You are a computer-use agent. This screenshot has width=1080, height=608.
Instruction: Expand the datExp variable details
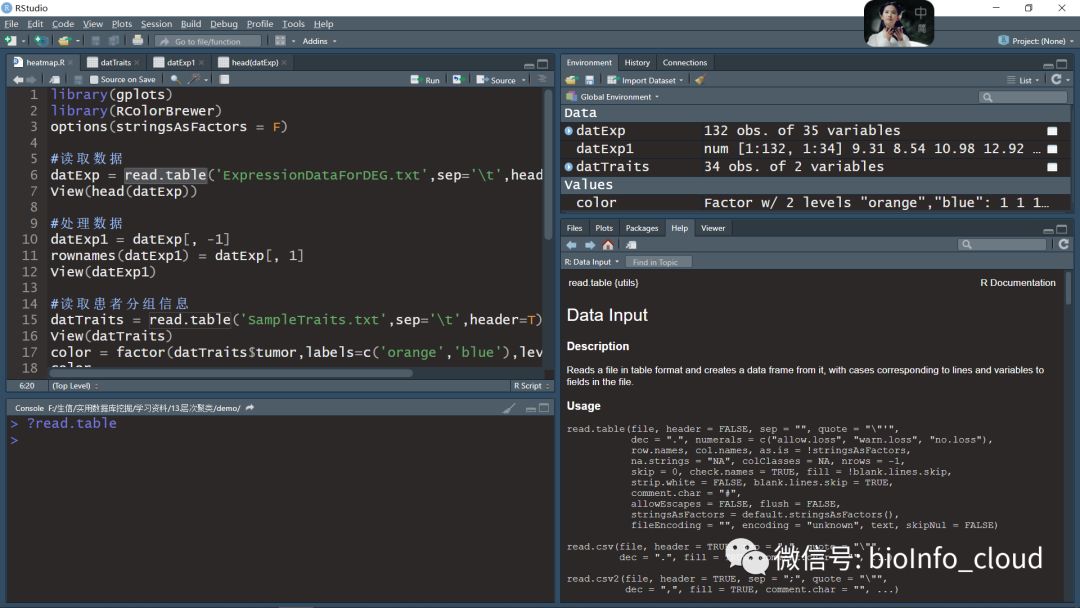point(568,131)
